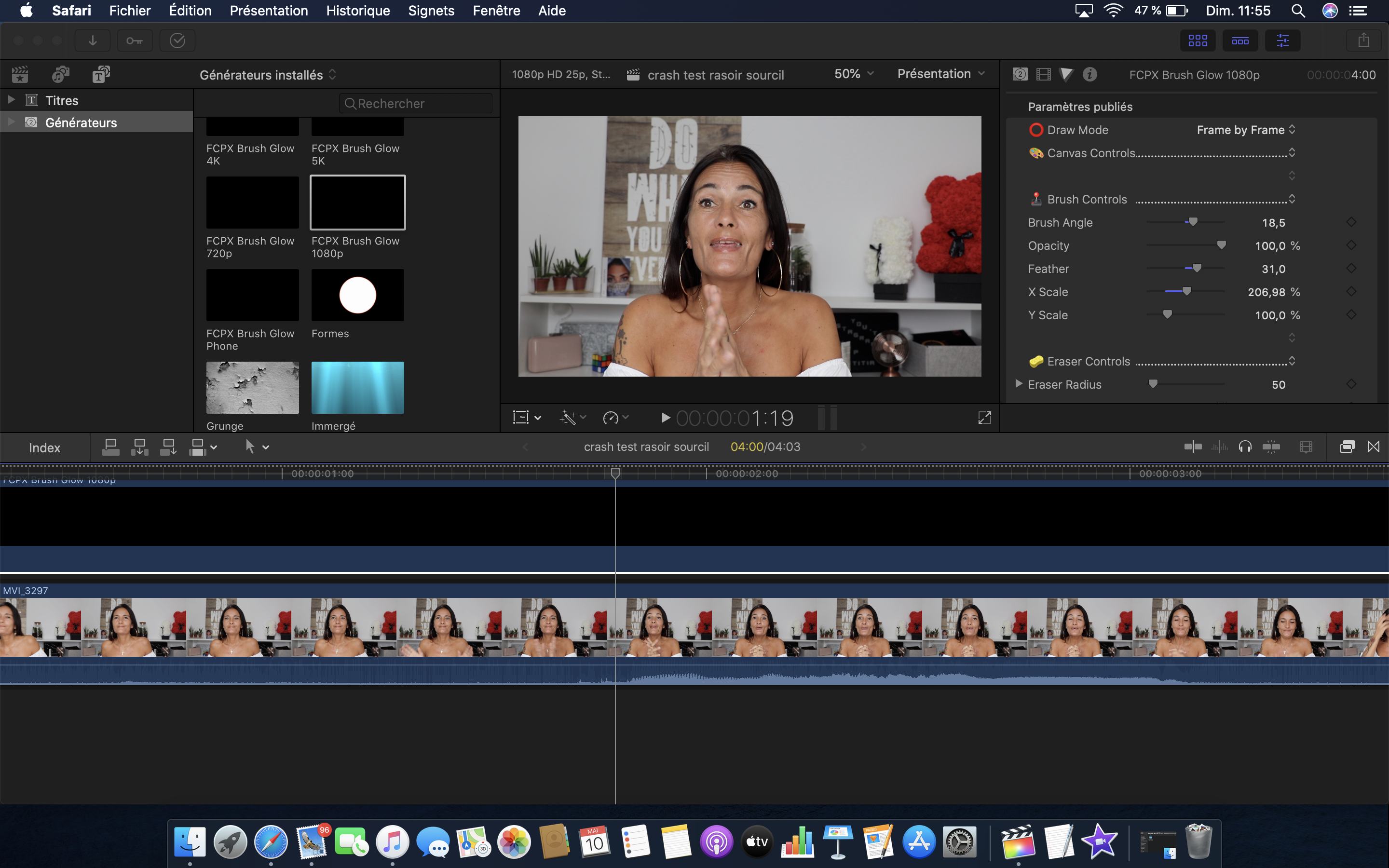Click the keyword editor key icon

tap(135, 41)
